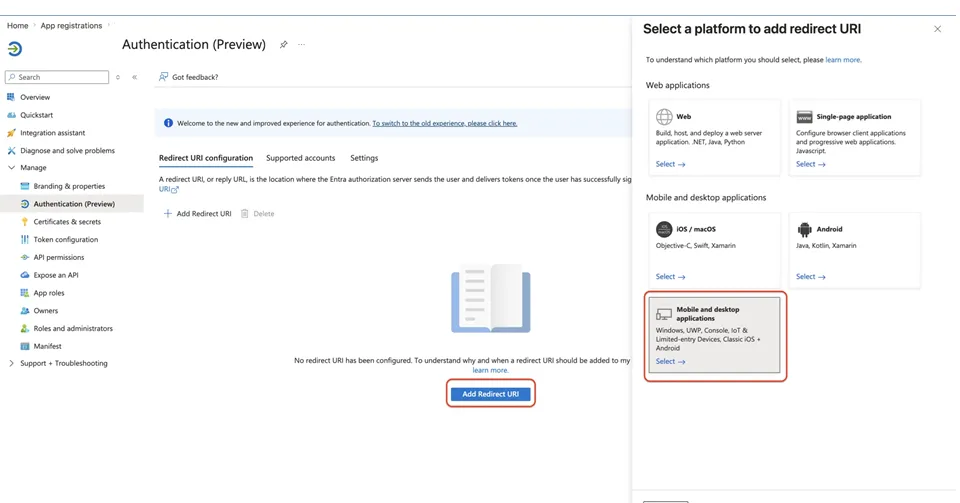Open Token configuration in sidebar
The image size is (960, 503).
tap(66, 239)
